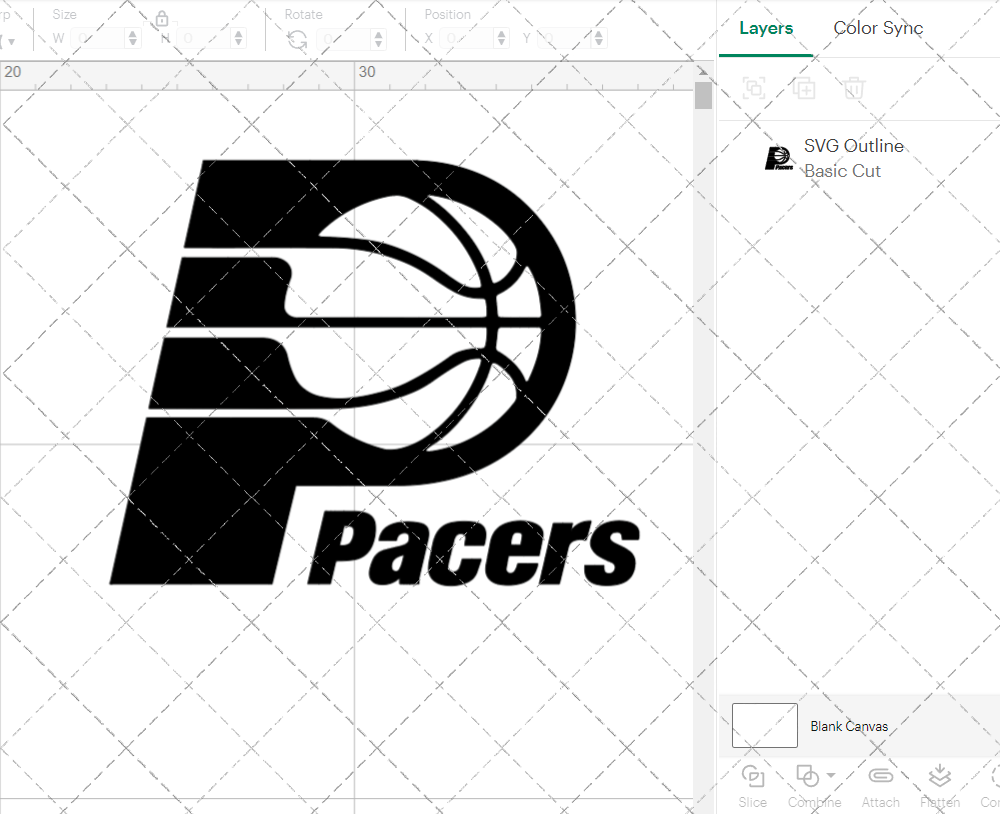Click the rotate reset arrow icon
Screen dimensions: 1000x814
[x=299, y=38]
